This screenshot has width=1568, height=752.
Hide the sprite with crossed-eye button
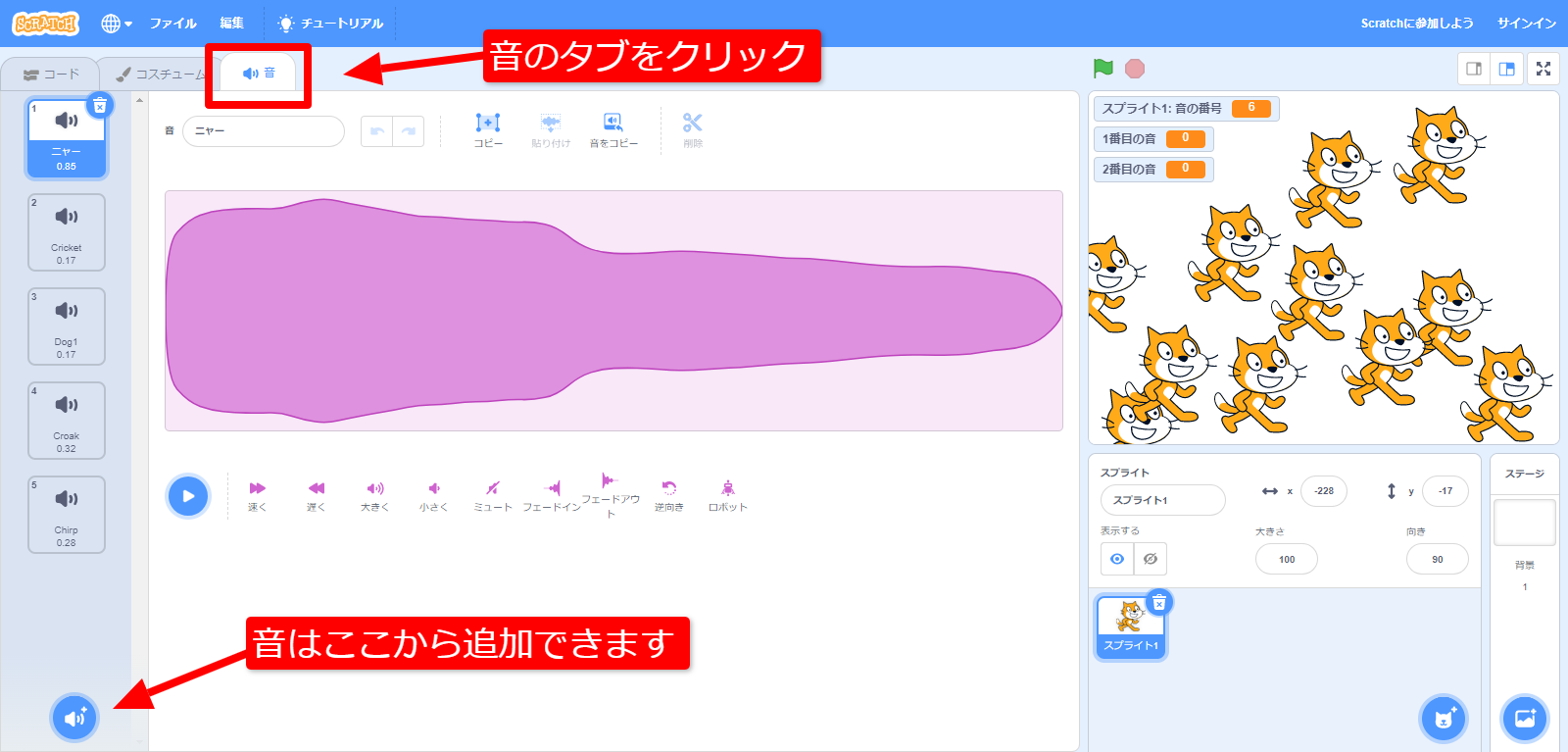click(x=1151, y=559)
